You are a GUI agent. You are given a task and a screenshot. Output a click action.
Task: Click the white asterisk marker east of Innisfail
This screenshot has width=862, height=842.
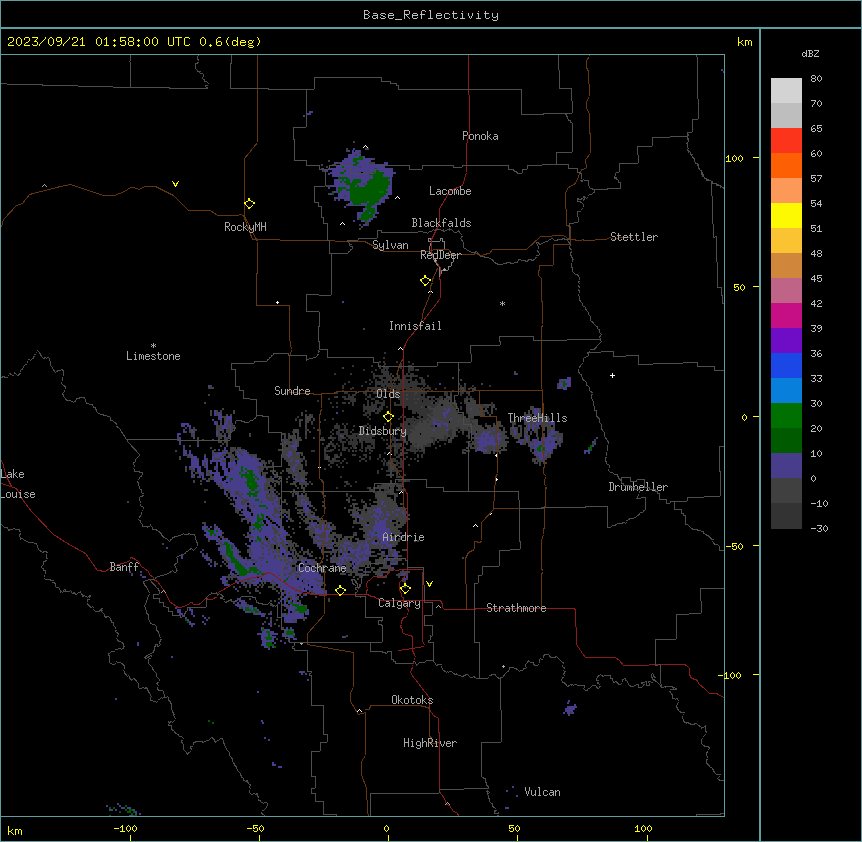tap(502, 303)
